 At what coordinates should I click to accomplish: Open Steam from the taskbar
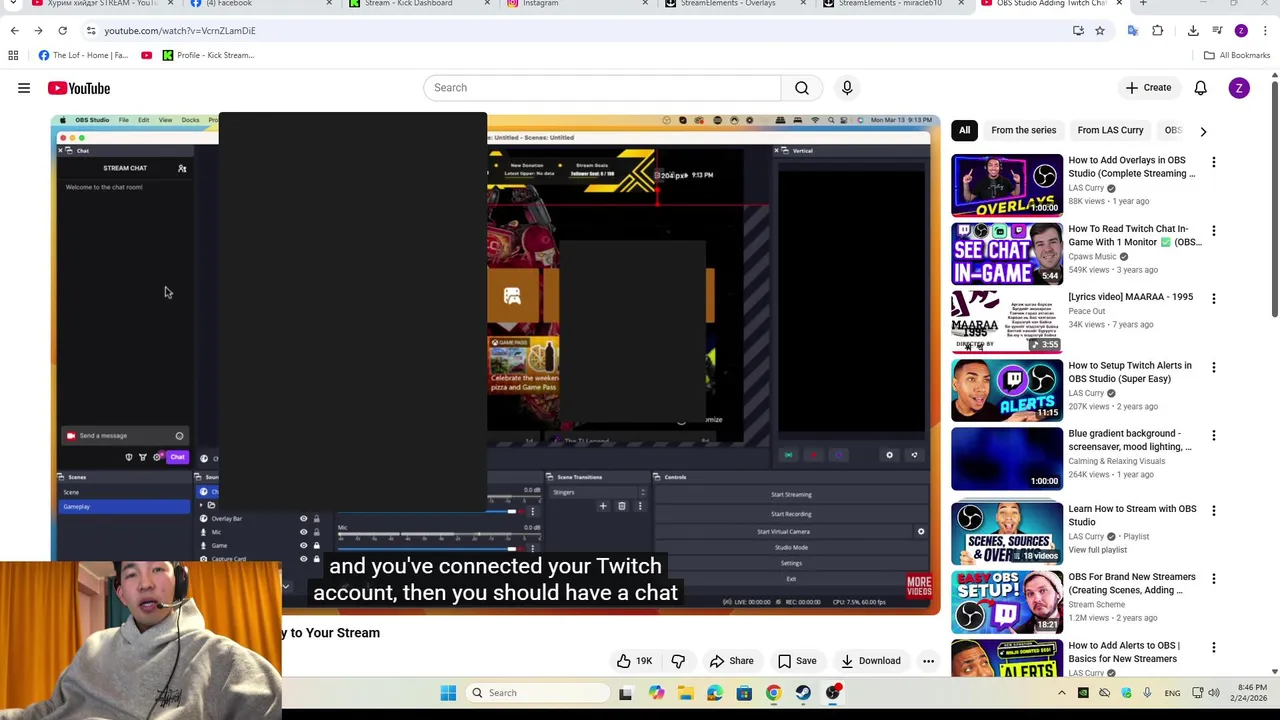803,693
